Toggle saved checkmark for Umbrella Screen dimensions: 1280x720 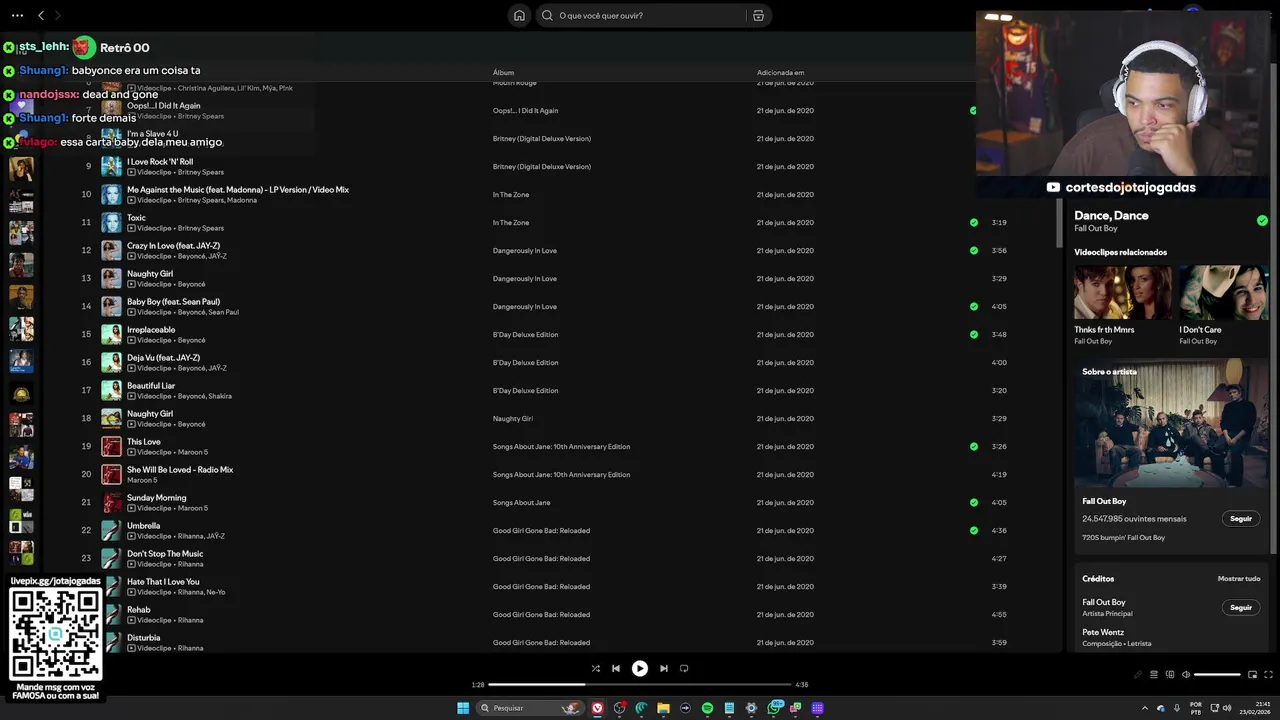tap(973, 530)
